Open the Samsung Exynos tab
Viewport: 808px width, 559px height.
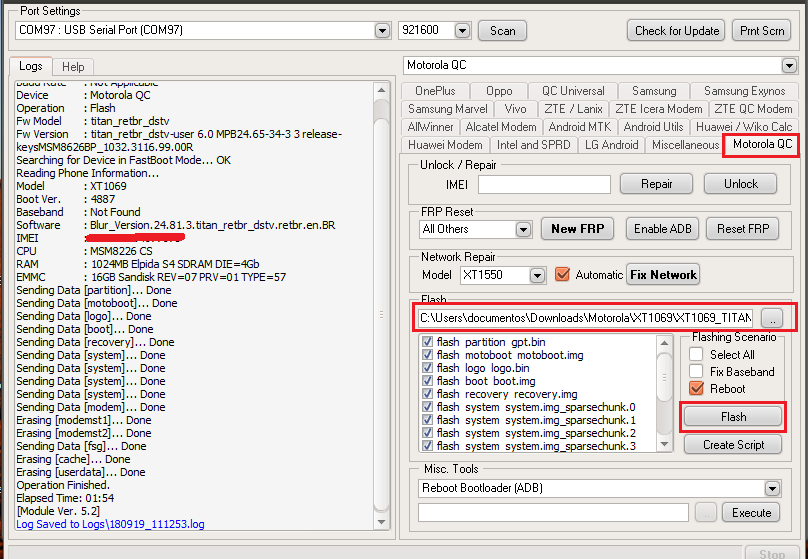[x=744, y=91]
